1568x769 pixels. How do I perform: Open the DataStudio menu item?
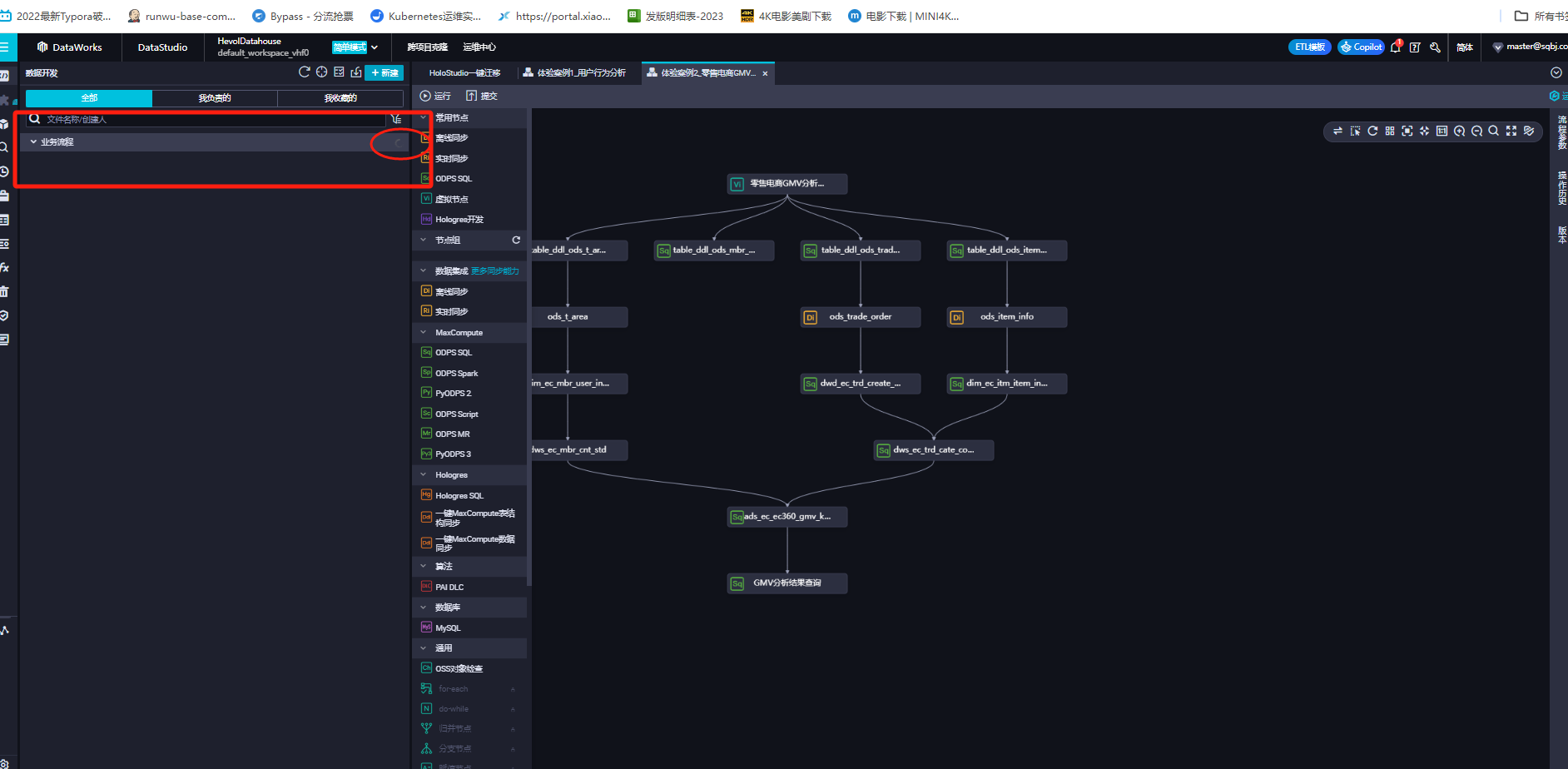click(162, 47)
